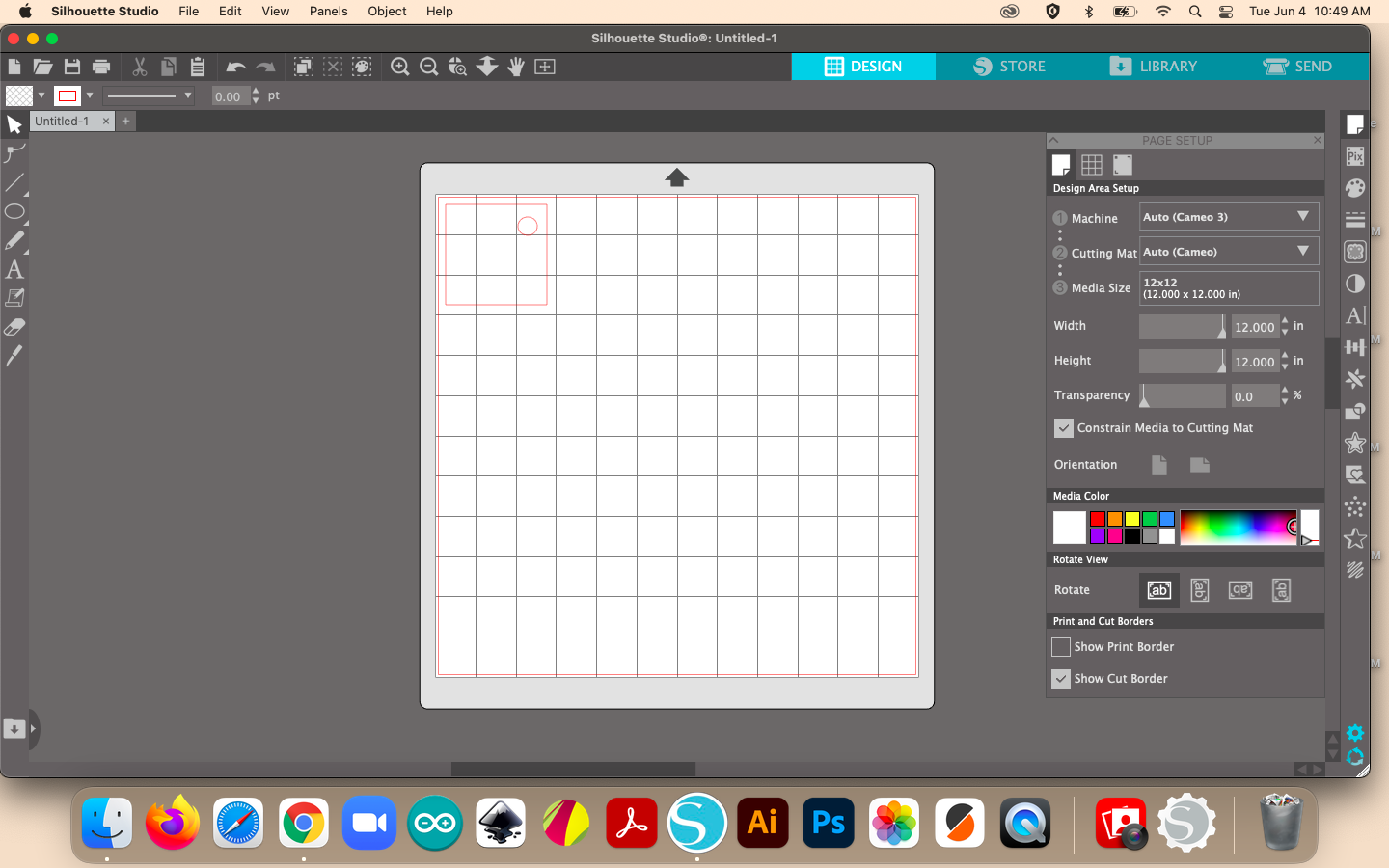This screenshot has width=1389, height=868.
Task: Click the Print icon in toolbar
Action: 101,67
